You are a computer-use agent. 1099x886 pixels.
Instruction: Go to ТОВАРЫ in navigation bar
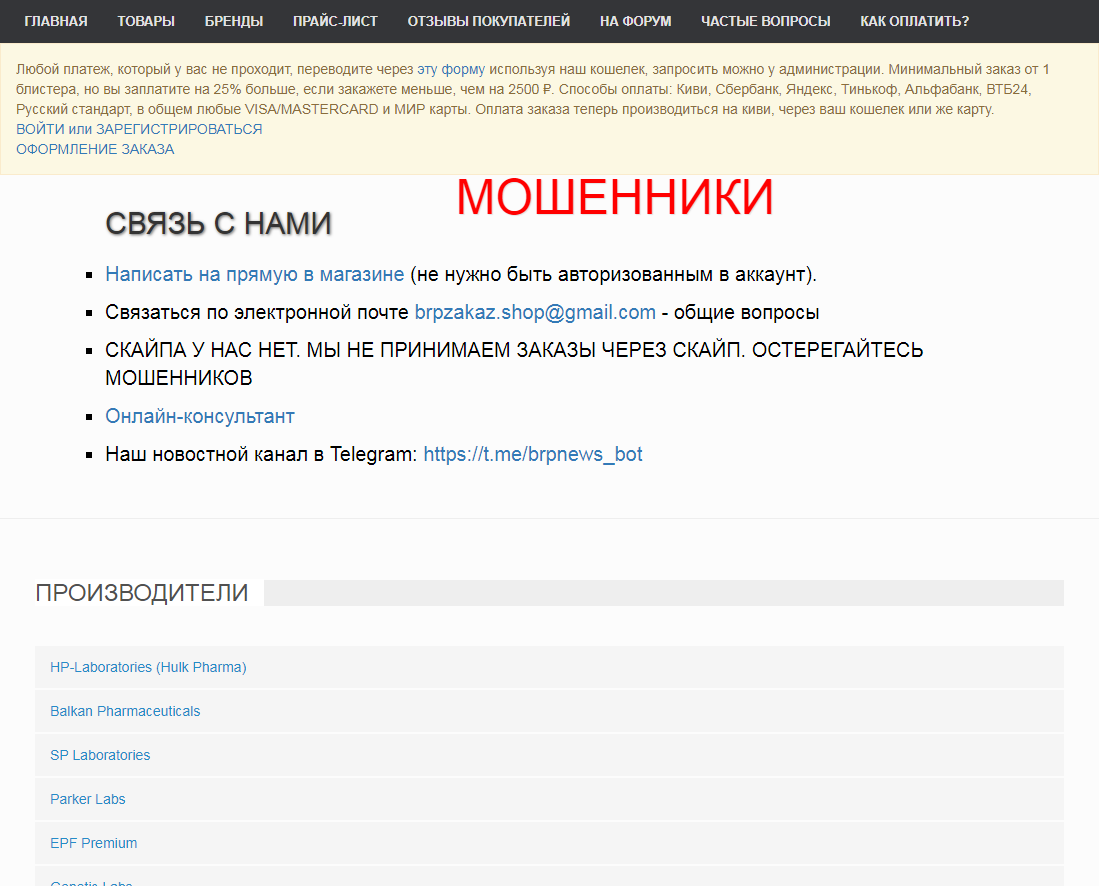146,21
